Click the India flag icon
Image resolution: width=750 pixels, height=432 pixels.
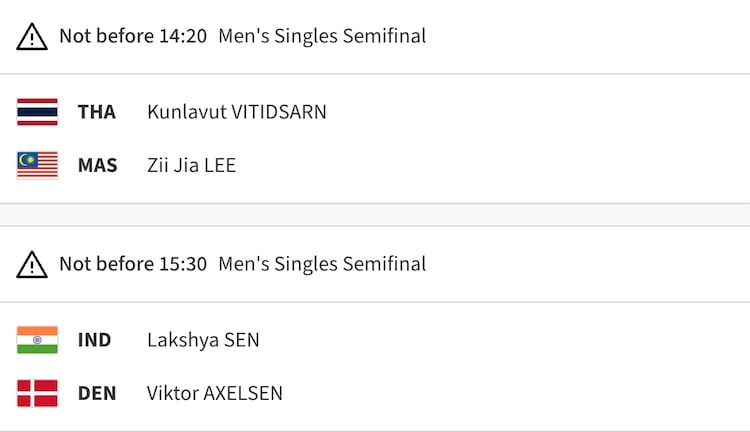pos(37,340)
